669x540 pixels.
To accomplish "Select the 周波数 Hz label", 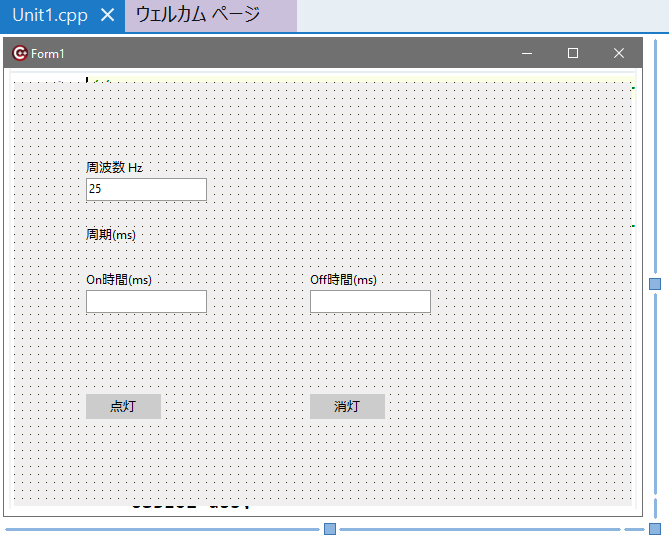I will [114, 168].
